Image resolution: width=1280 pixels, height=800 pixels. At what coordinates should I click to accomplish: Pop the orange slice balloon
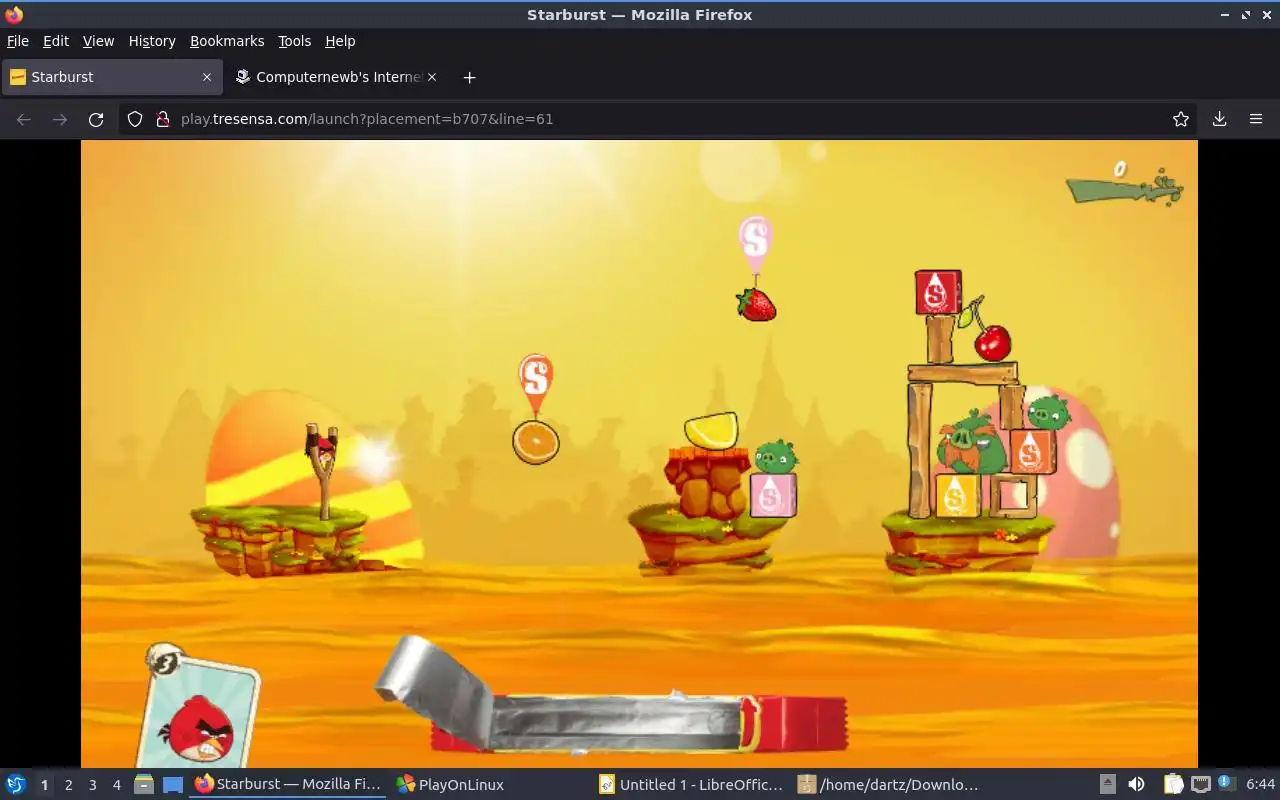tap(536, 441)
